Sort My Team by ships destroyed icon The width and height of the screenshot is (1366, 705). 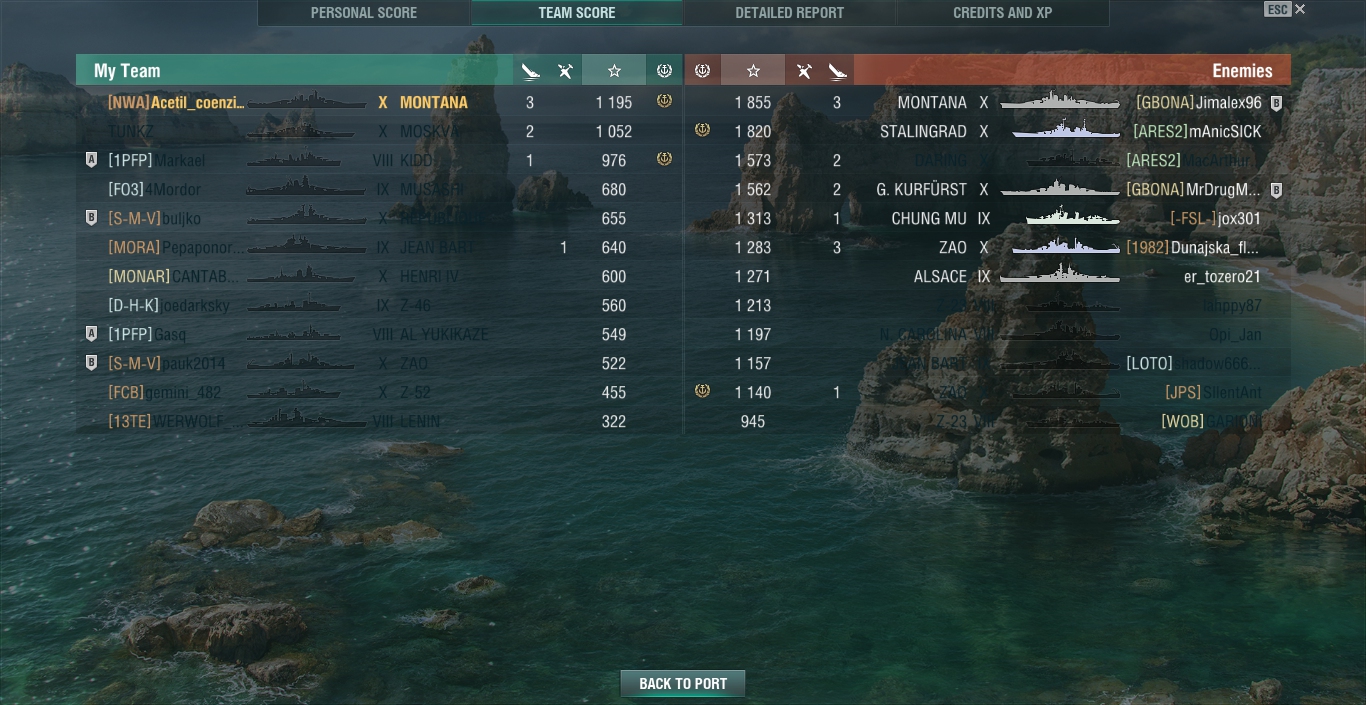point(531,71)
